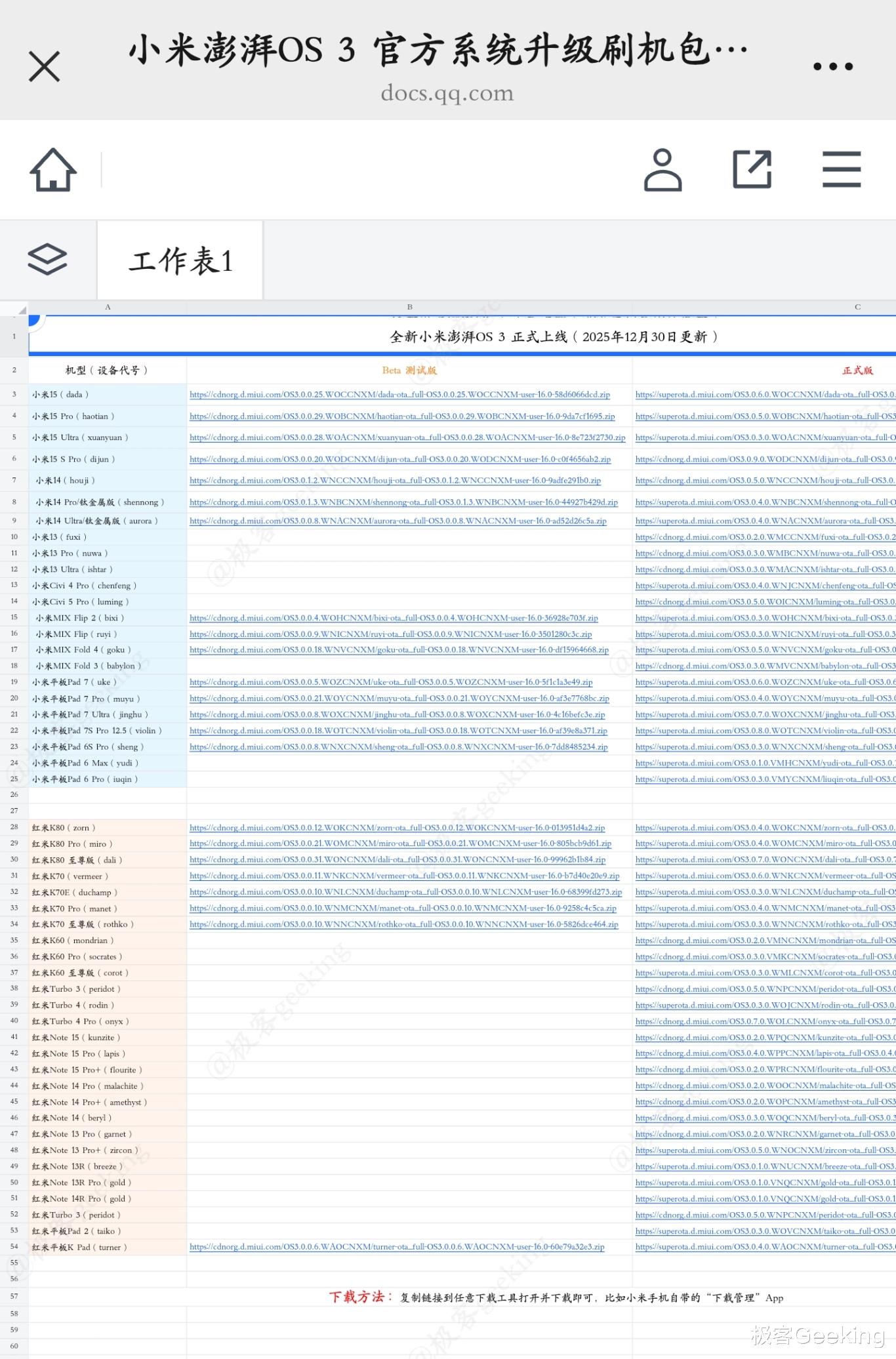The width and height of the screenshot is (896, 1359).
Task: Select the row 28 header number
Action: pyautogui.click(x=14, y=827)
